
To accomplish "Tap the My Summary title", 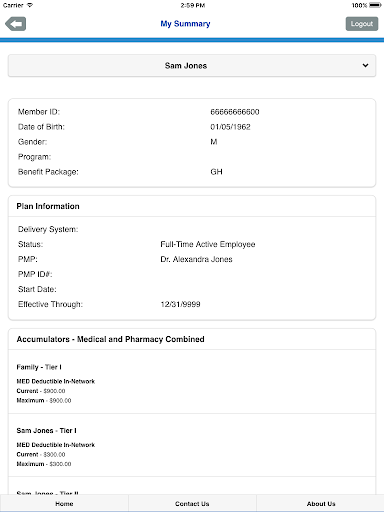I will click(x=185, y=24).
